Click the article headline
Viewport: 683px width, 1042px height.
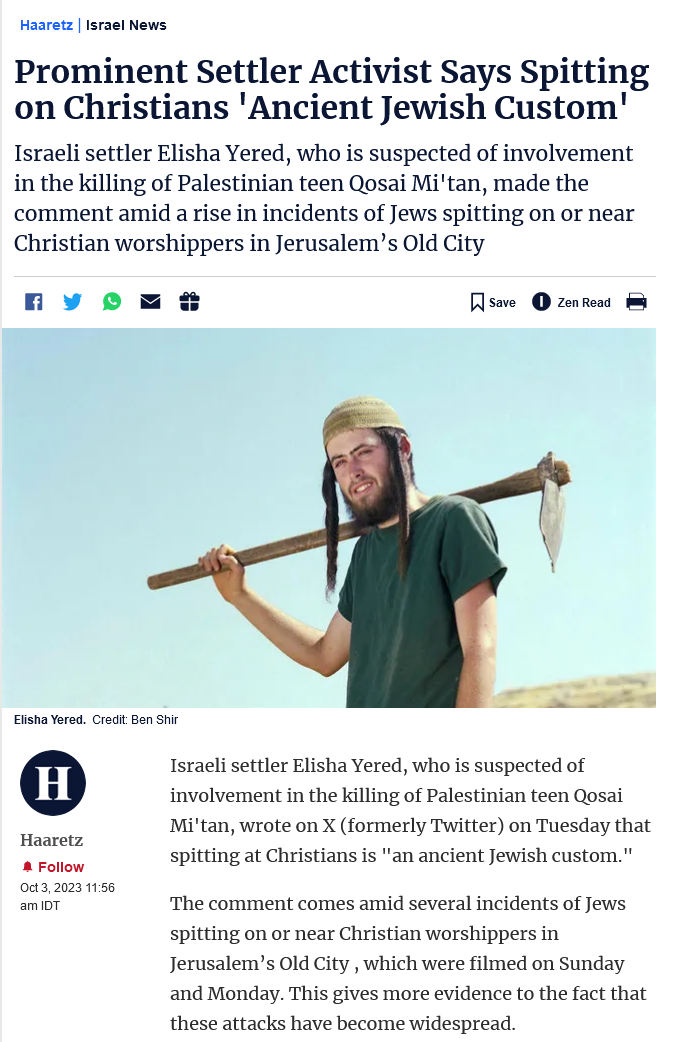(x=332, y=89)
